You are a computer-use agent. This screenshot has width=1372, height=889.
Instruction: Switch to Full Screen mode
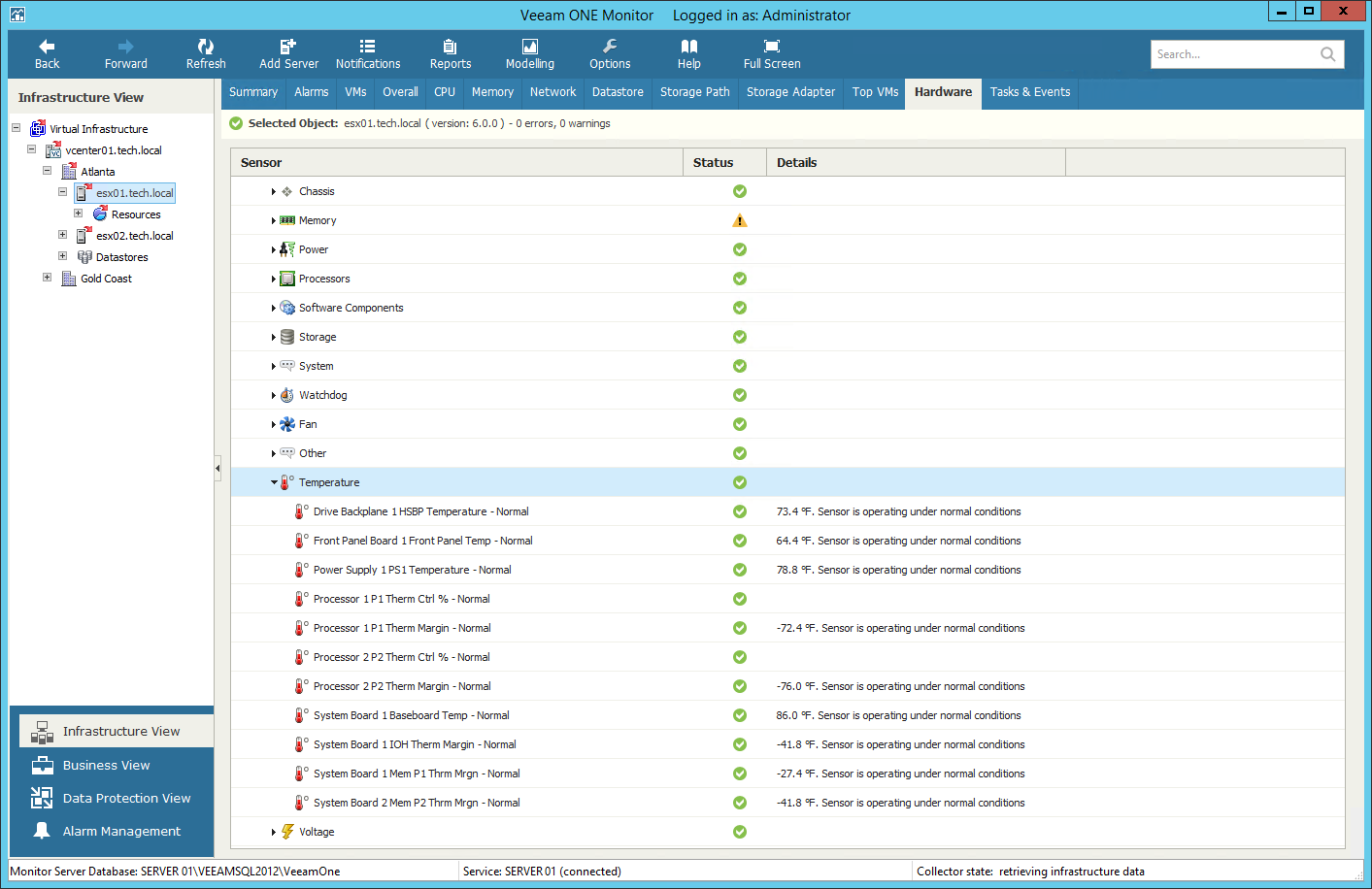772,54
